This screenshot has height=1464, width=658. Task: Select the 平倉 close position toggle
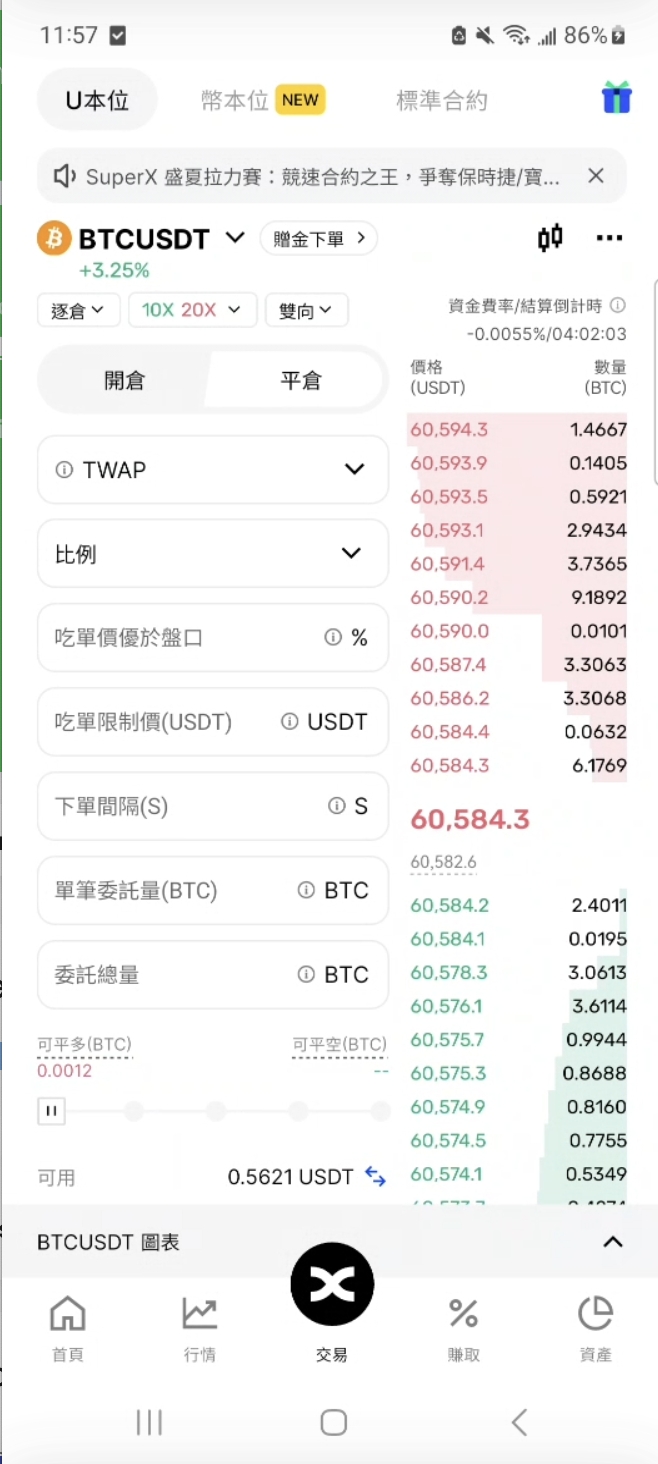click(x=300, y=381)
